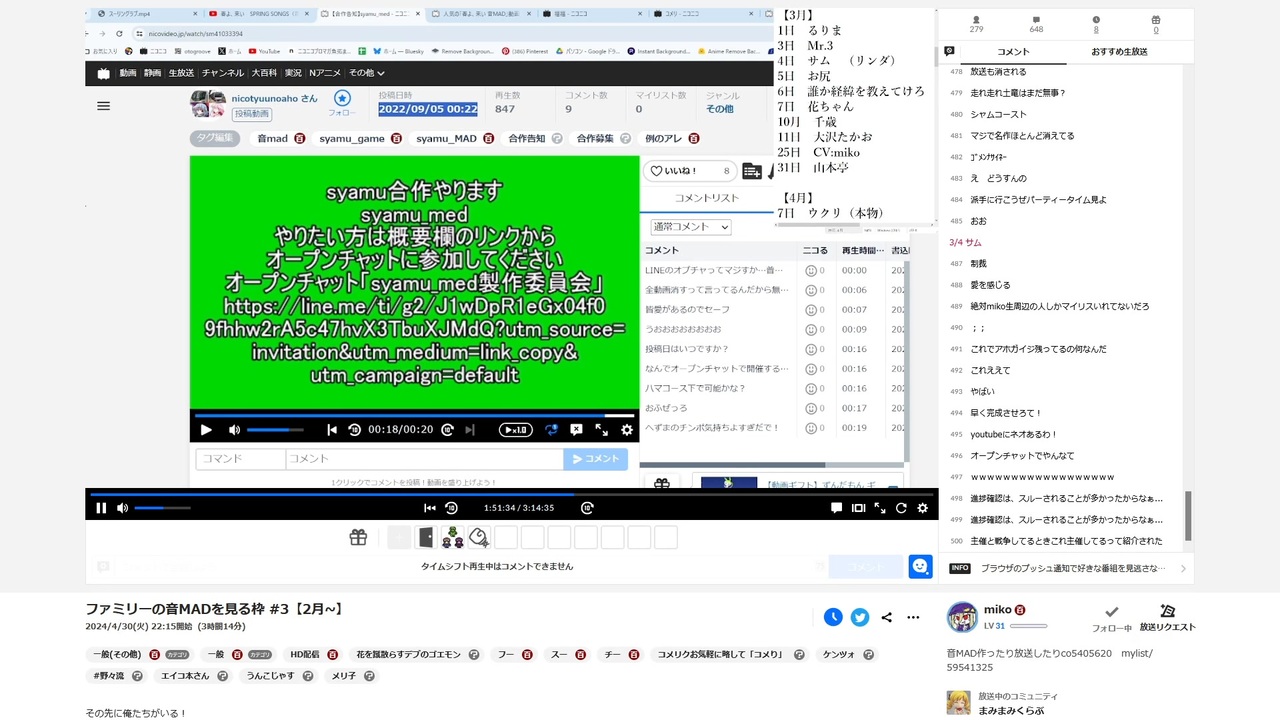Jump embedded video to start
The height and width of the screenshot is (720, 1280).
pyautogui.click(x=332, y=430)
